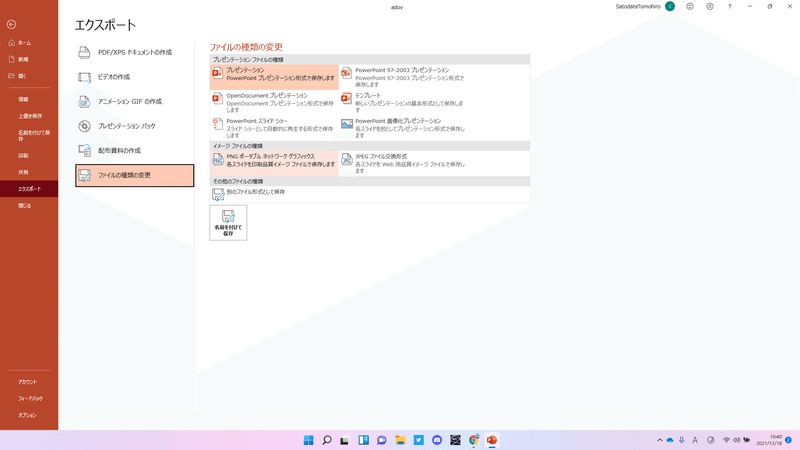800x450 pixels.
Task: Send positive feedback with the smiley icon
Action: click(x=690, y=7)
